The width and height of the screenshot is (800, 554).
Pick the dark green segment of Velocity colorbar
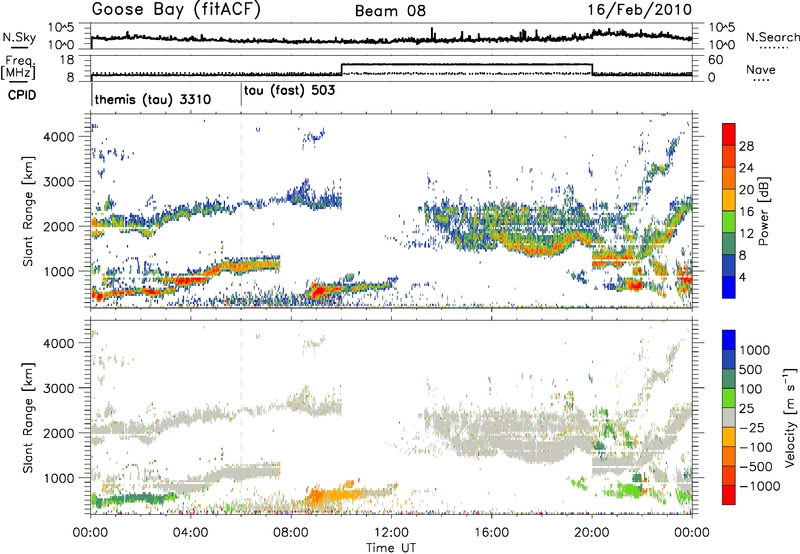(729, 379)
